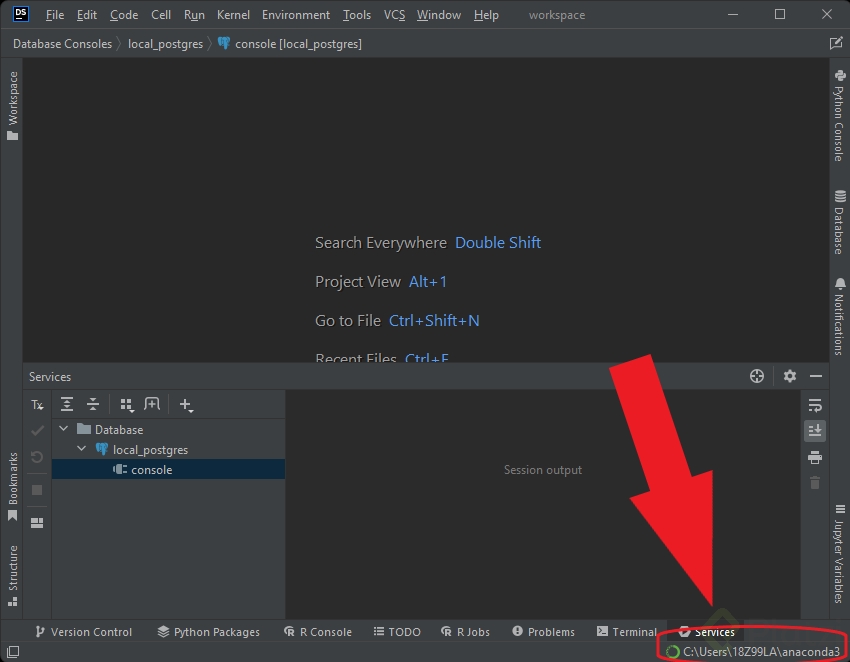Click the anaconda3 interpreter status widget

click(753, 651)
